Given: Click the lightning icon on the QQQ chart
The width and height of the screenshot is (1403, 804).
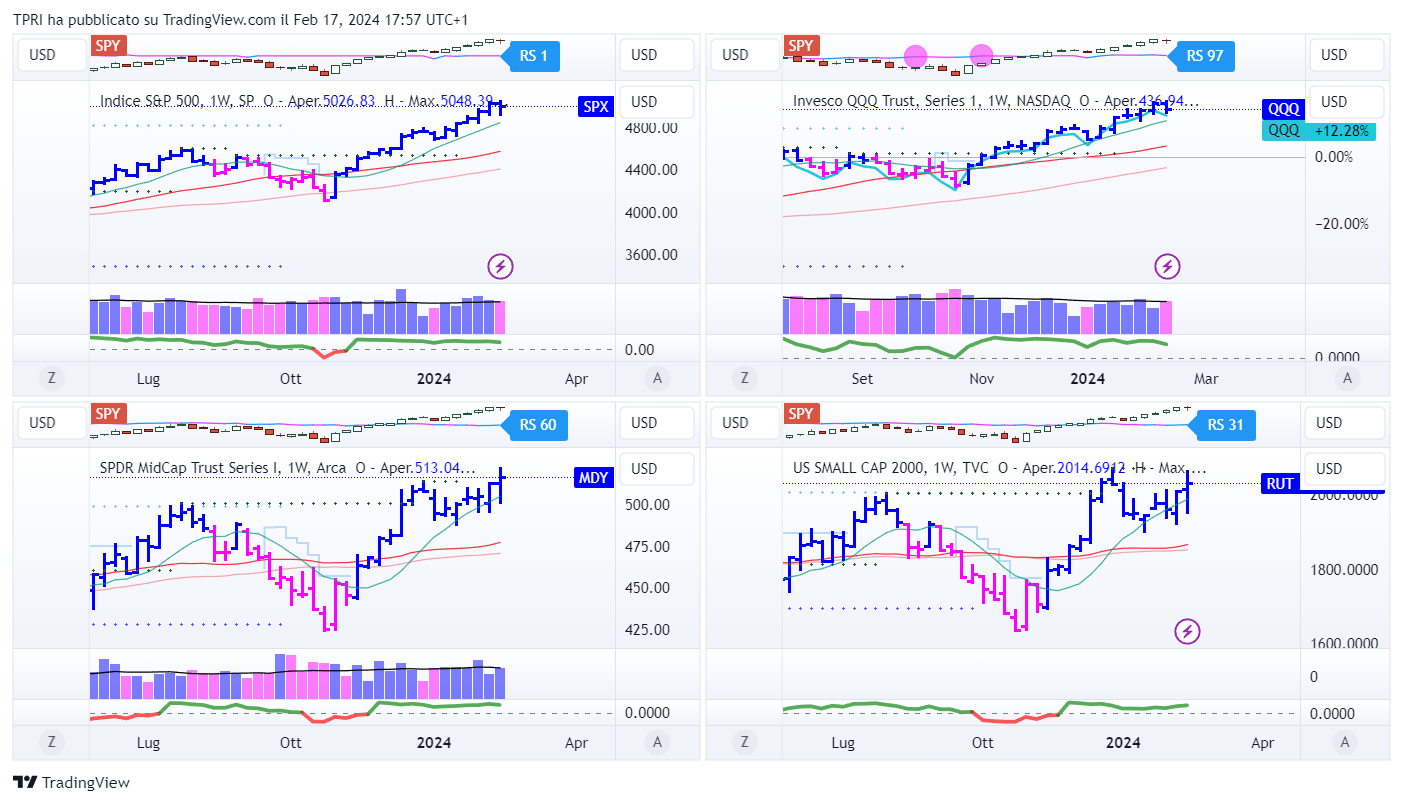Looking at the screenshot, I should (1167, 266).
